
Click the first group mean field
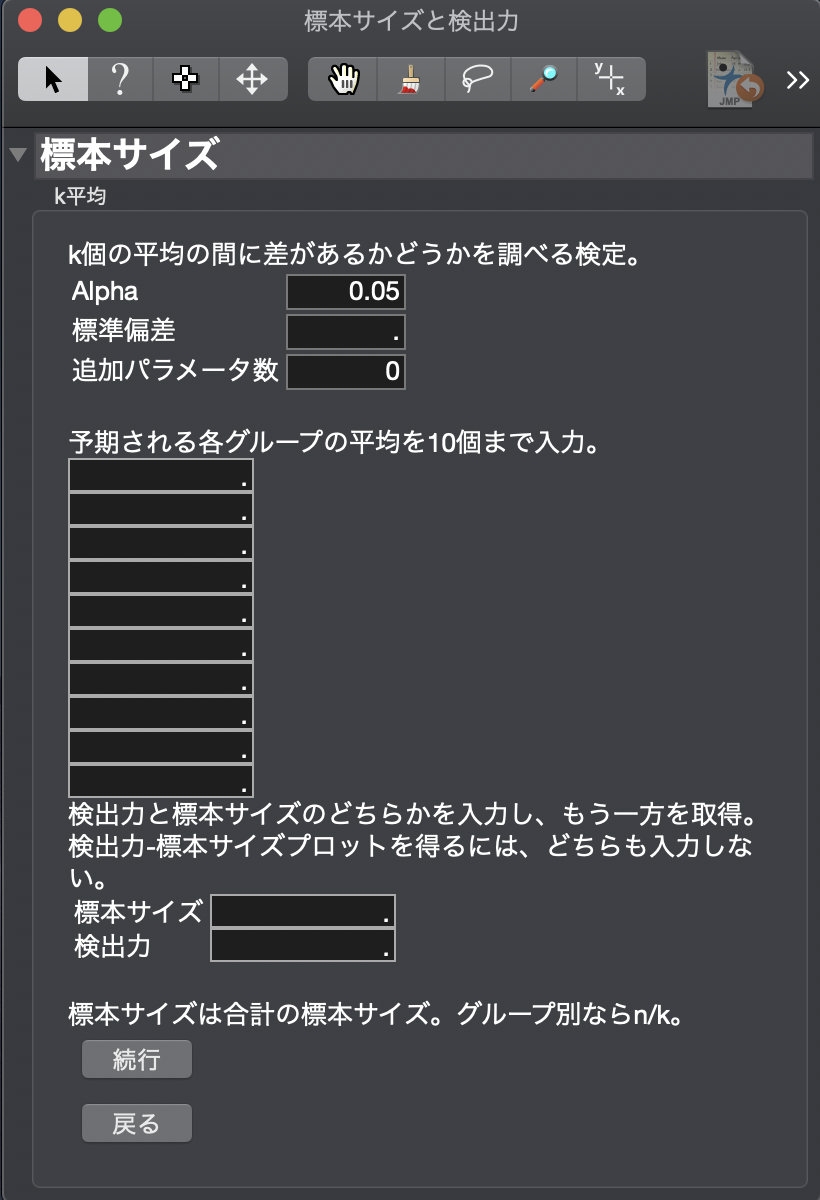[x=161, y=476]
